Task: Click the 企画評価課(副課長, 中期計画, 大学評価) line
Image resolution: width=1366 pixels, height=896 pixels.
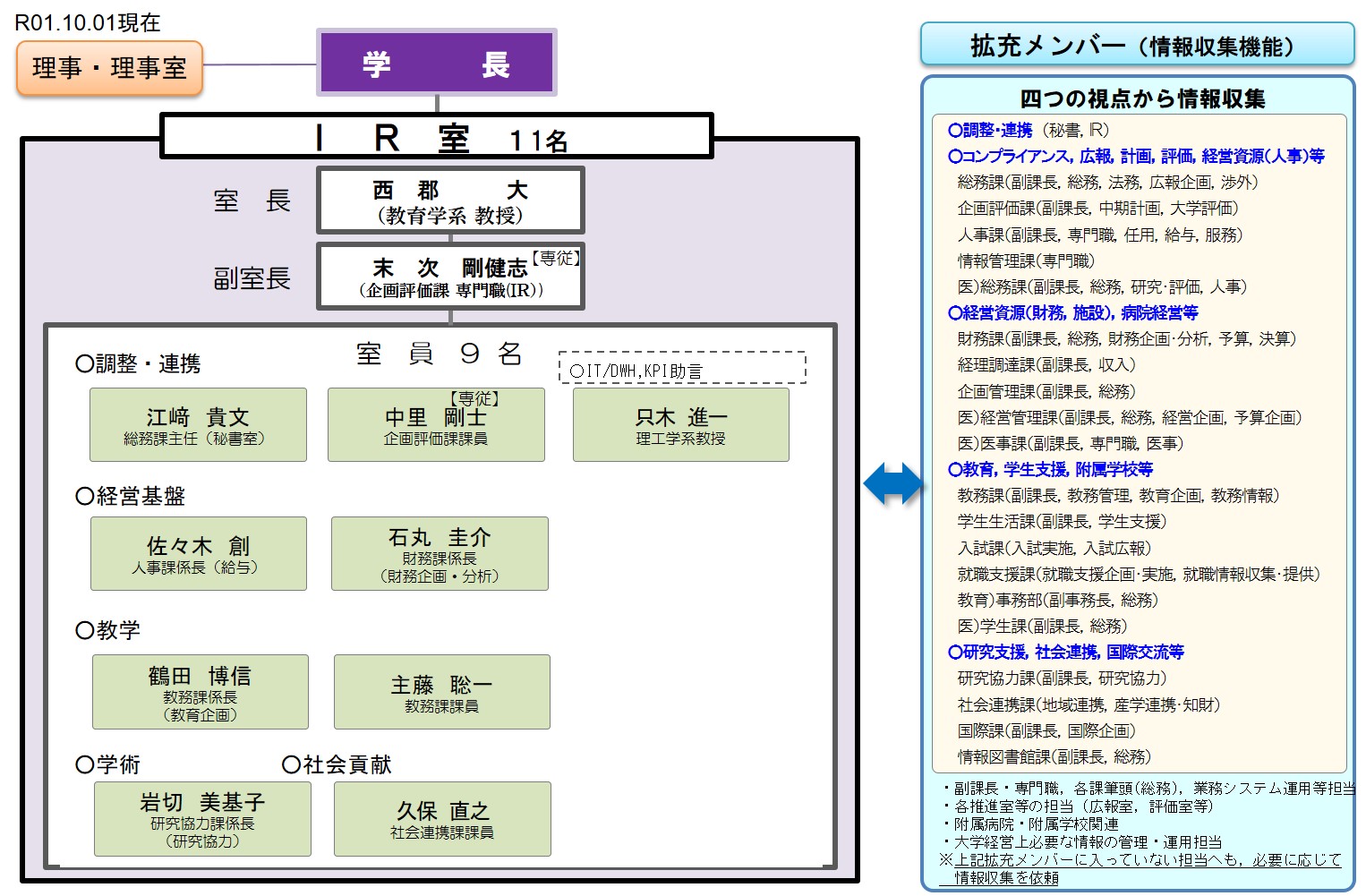Action: click(x=1097, y=209)
